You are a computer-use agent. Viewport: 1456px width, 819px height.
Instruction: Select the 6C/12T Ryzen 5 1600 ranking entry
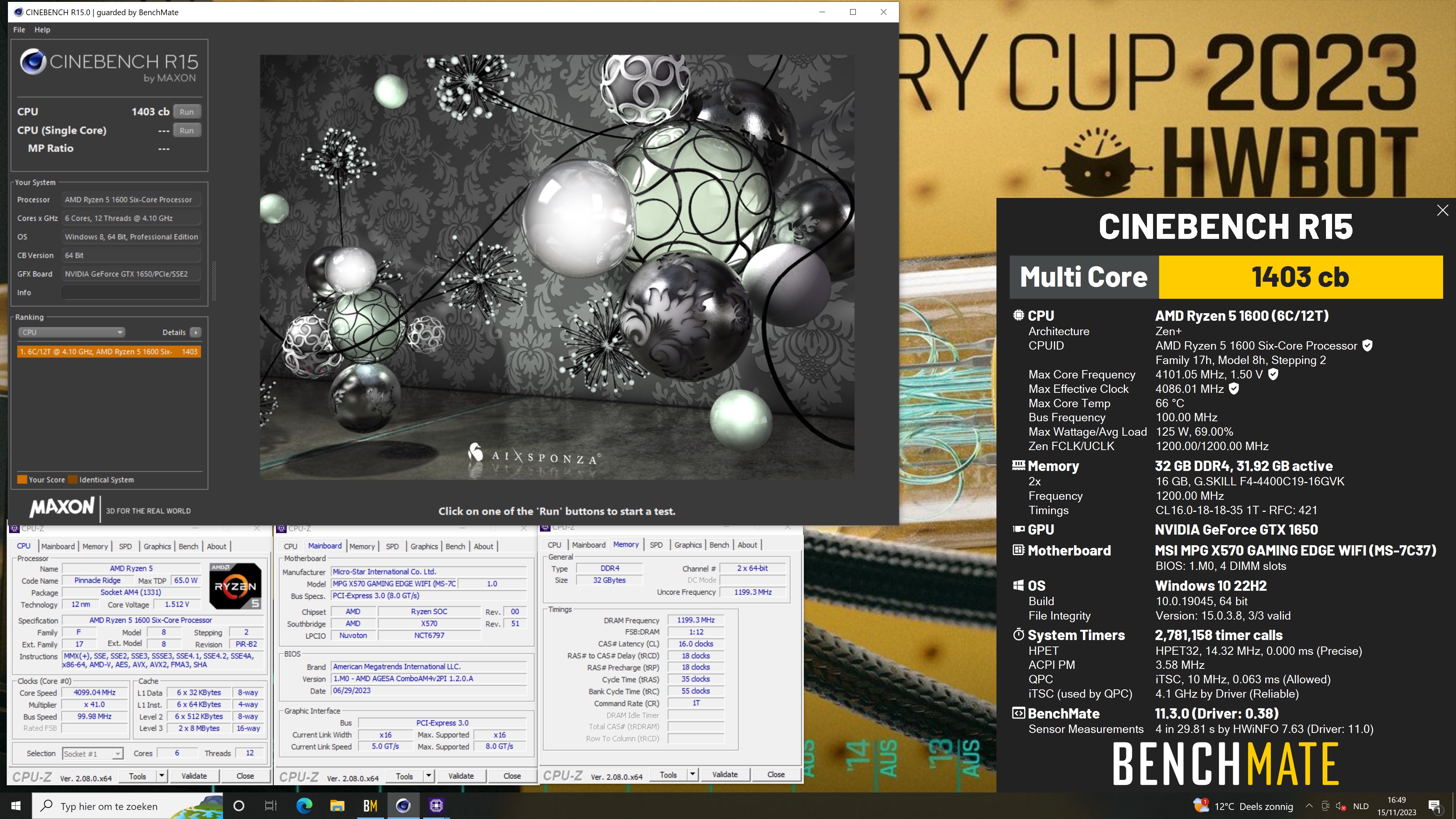(108, 351)
